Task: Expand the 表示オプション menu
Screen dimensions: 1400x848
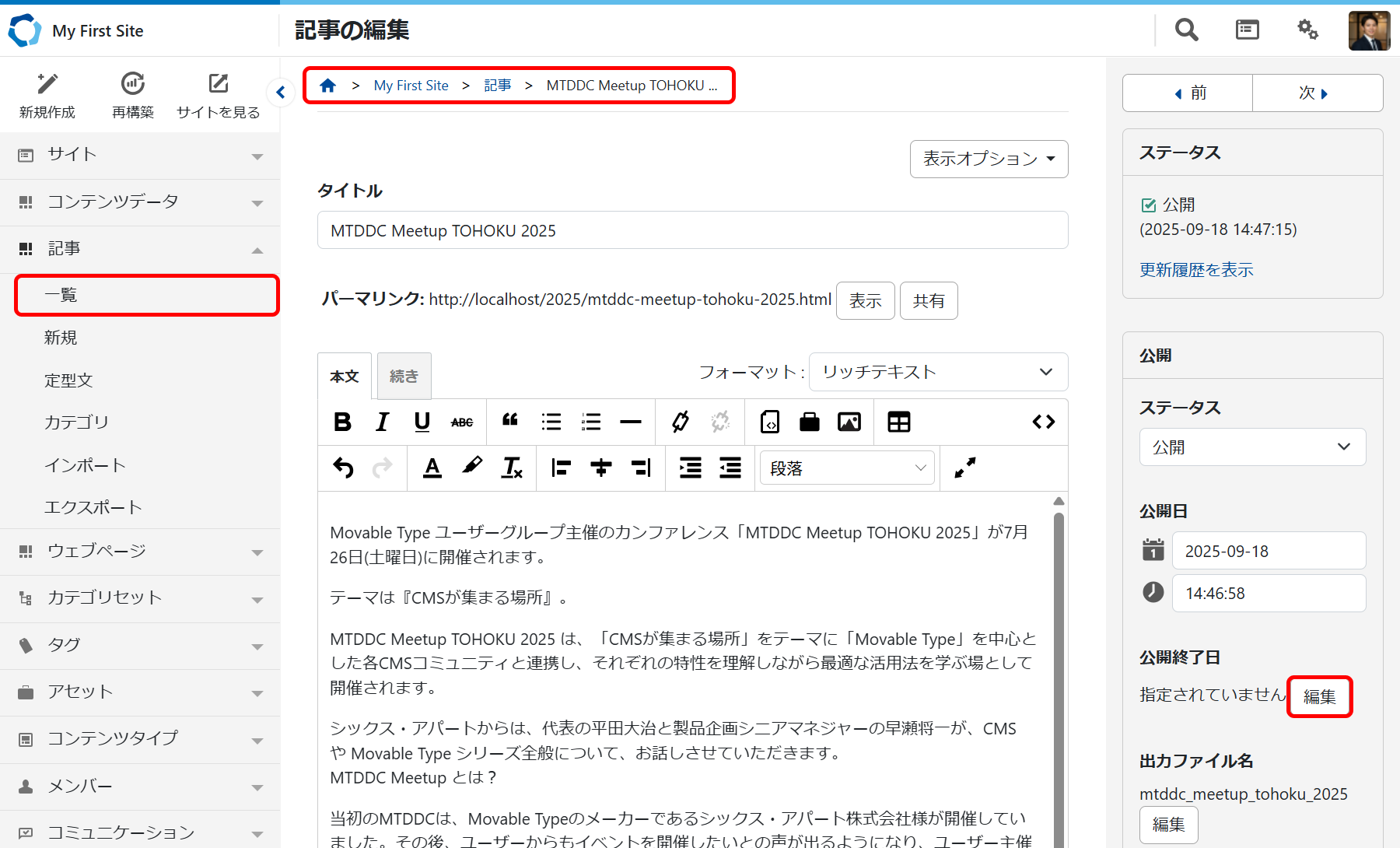Action: click(x=989, y=159)
